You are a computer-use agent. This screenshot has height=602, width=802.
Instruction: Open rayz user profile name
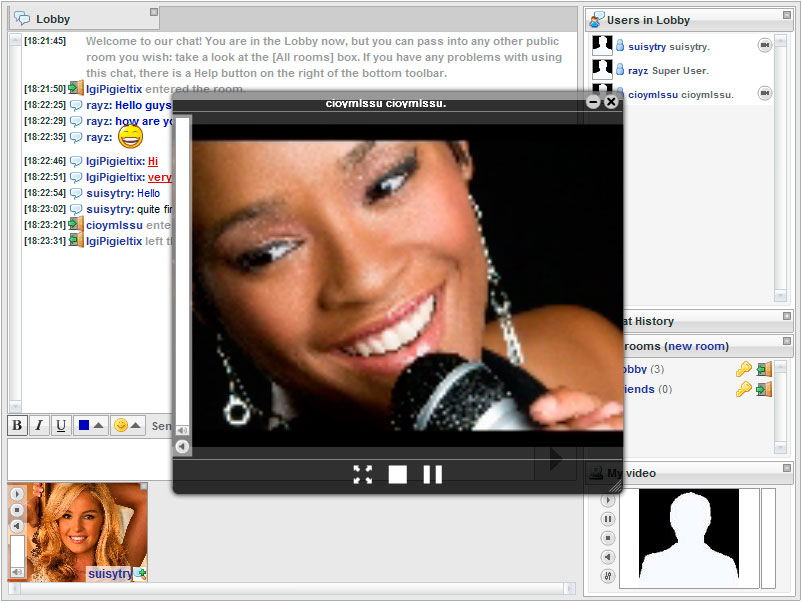coord(638,71)
